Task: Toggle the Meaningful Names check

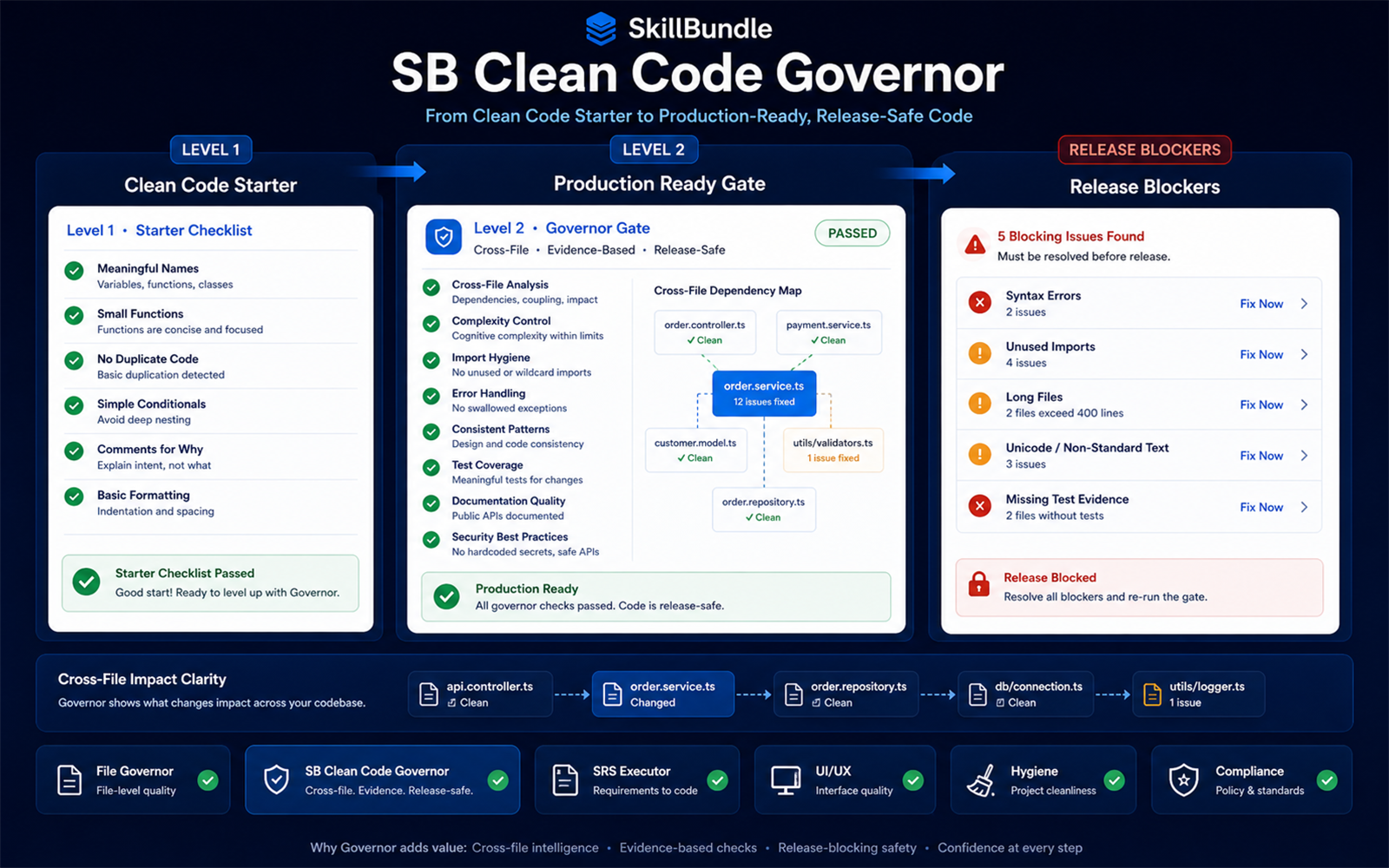Action: pyautogui.click(x=75, y=270)
